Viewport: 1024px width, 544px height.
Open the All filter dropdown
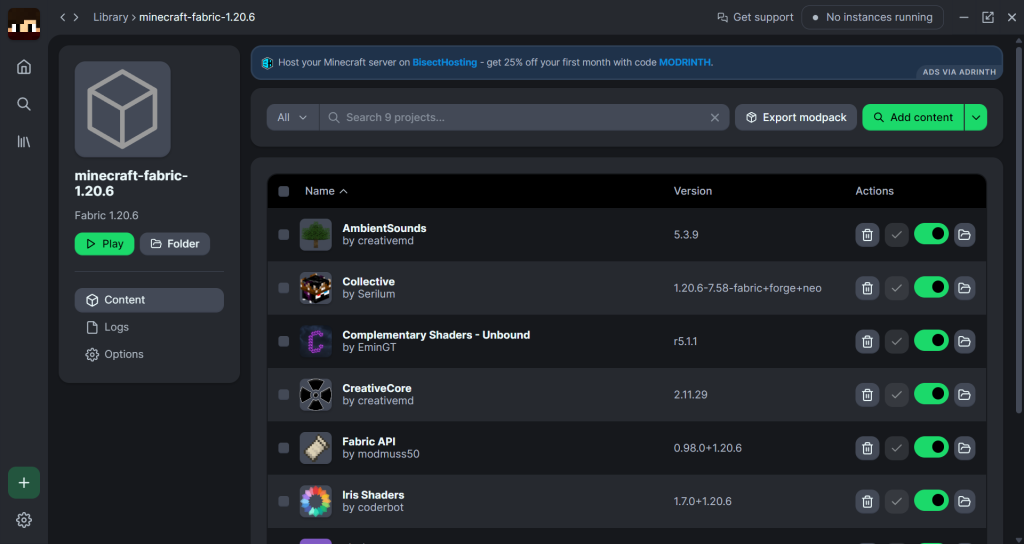coord(292,118)
